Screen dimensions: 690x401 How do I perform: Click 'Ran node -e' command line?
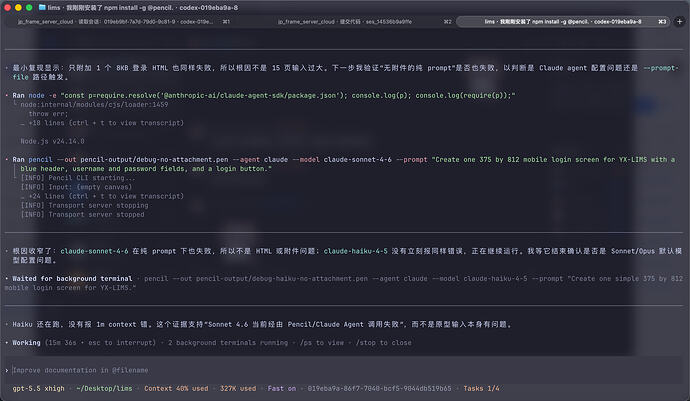264,96
